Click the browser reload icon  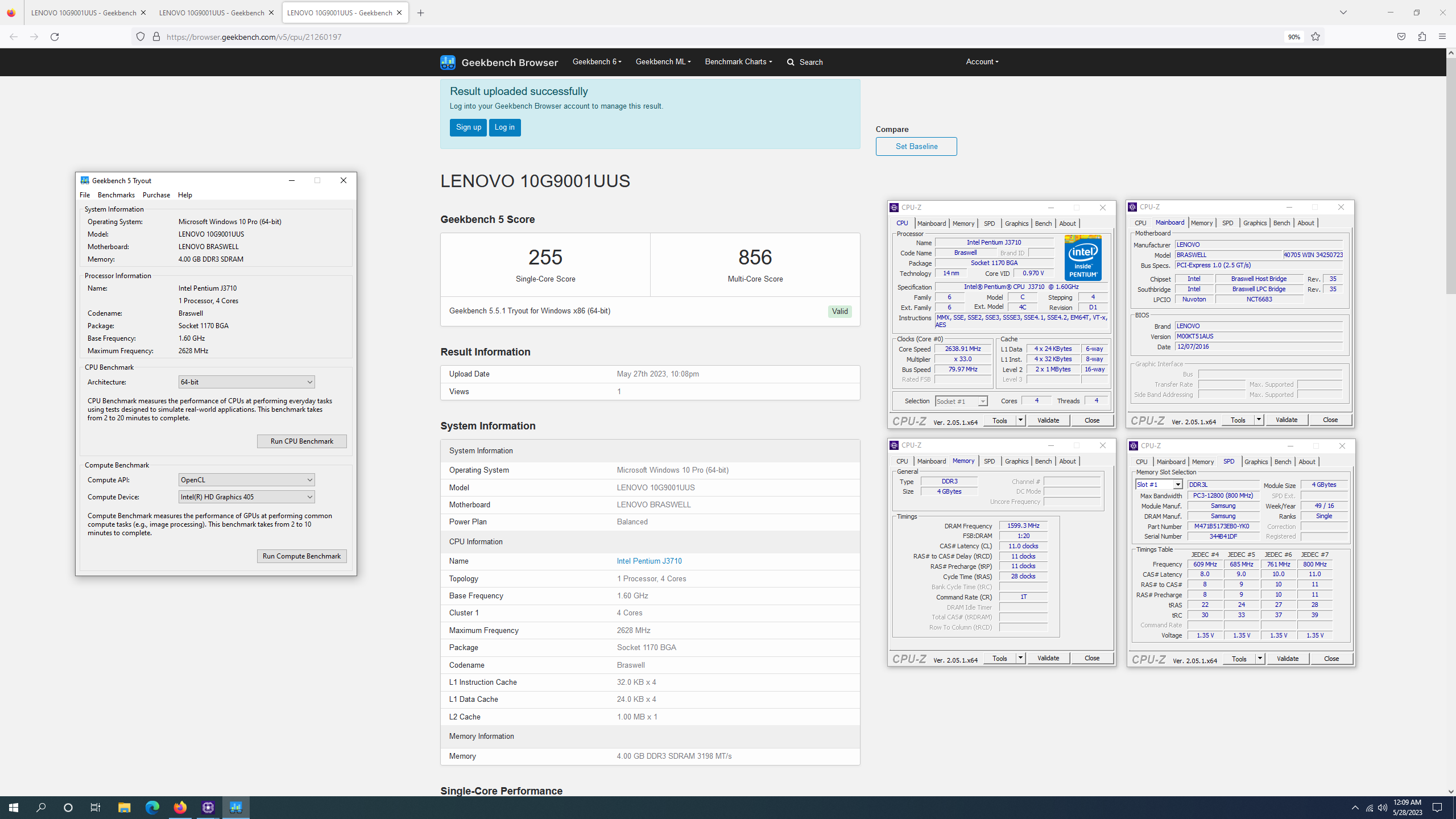pos(55,37)
